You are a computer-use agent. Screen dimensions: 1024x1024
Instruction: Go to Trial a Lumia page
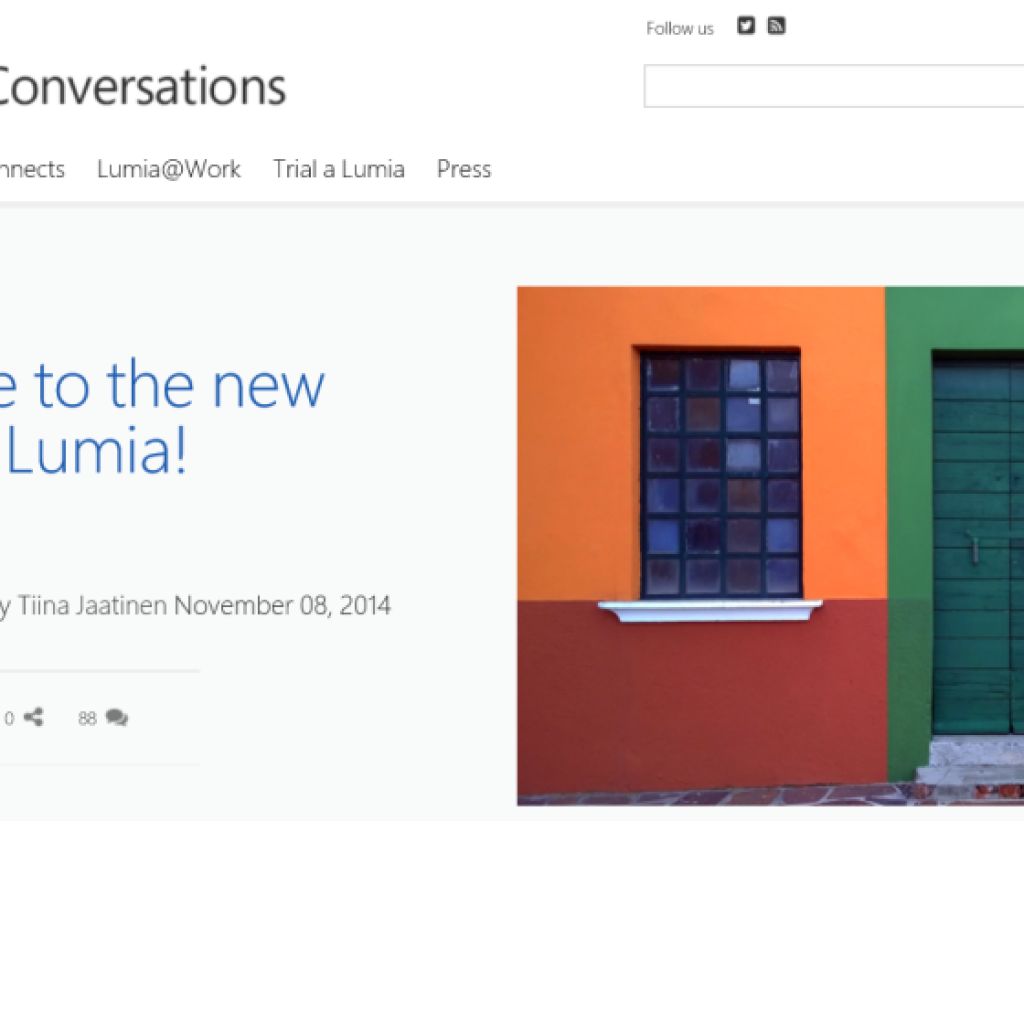click(338, 169)
